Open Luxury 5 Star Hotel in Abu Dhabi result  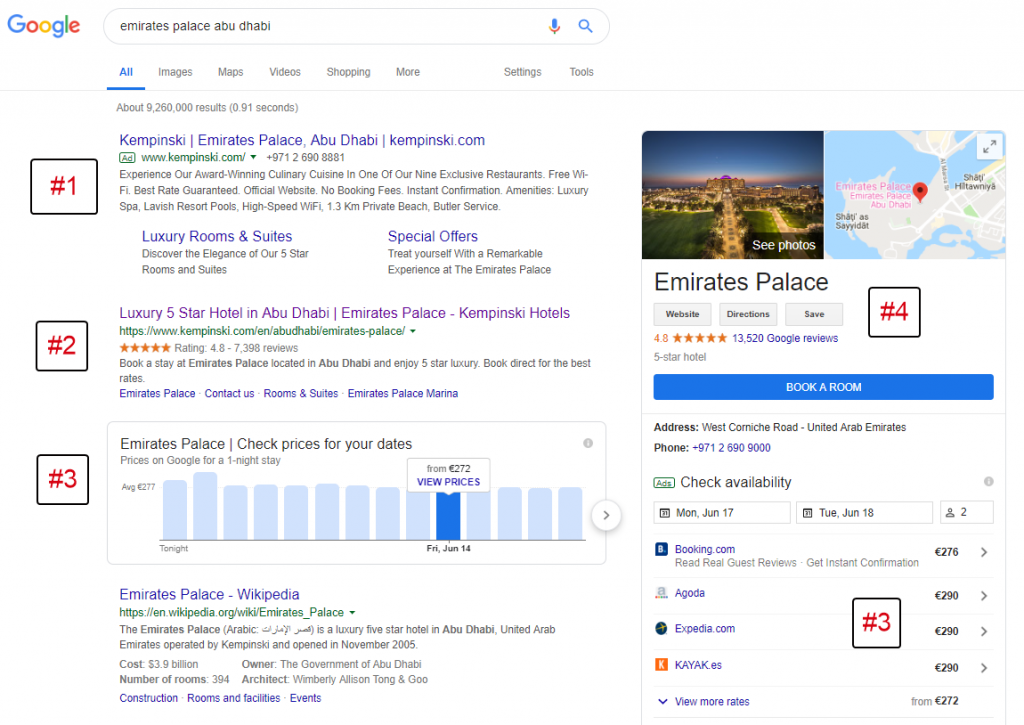point(345,313)
